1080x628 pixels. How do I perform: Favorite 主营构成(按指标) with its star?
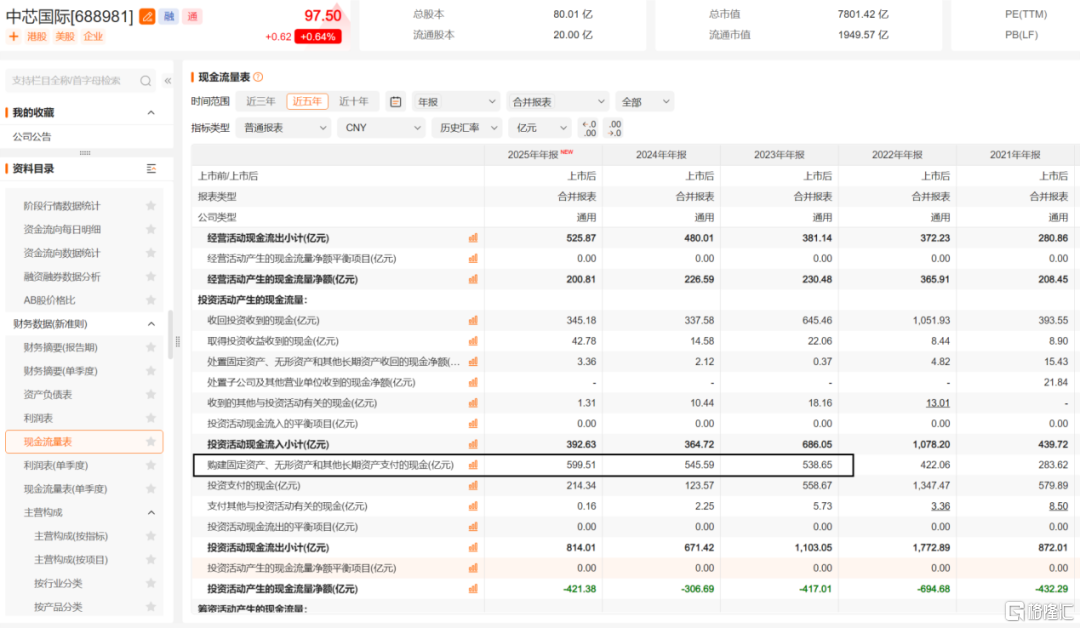151,536
